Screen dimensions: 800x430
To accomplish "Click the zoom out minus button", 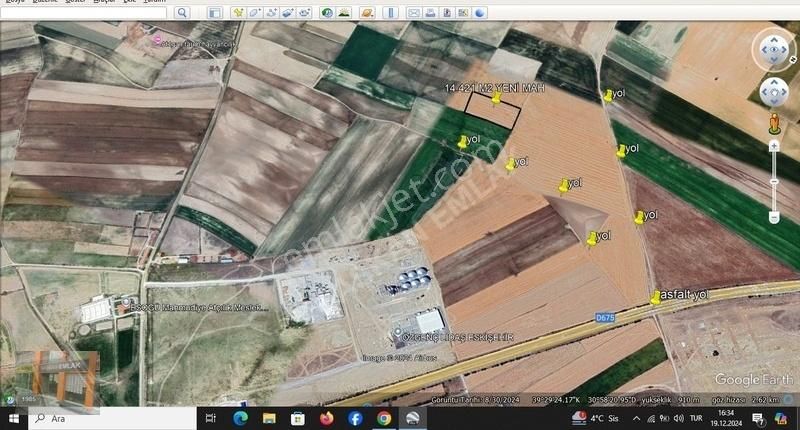I will [x=774, y=217].
